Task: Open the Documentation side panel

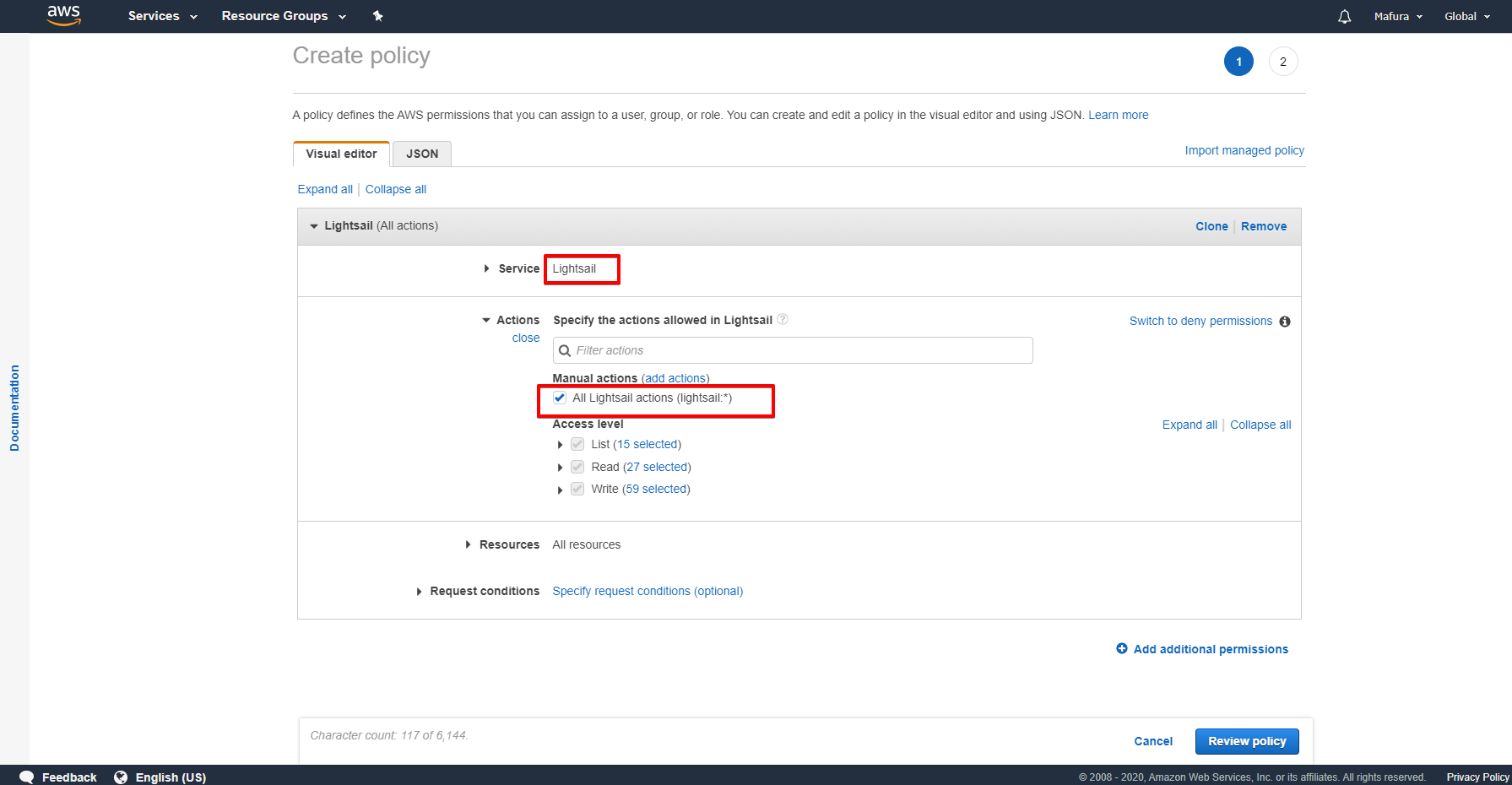Action: pos(14,409)
